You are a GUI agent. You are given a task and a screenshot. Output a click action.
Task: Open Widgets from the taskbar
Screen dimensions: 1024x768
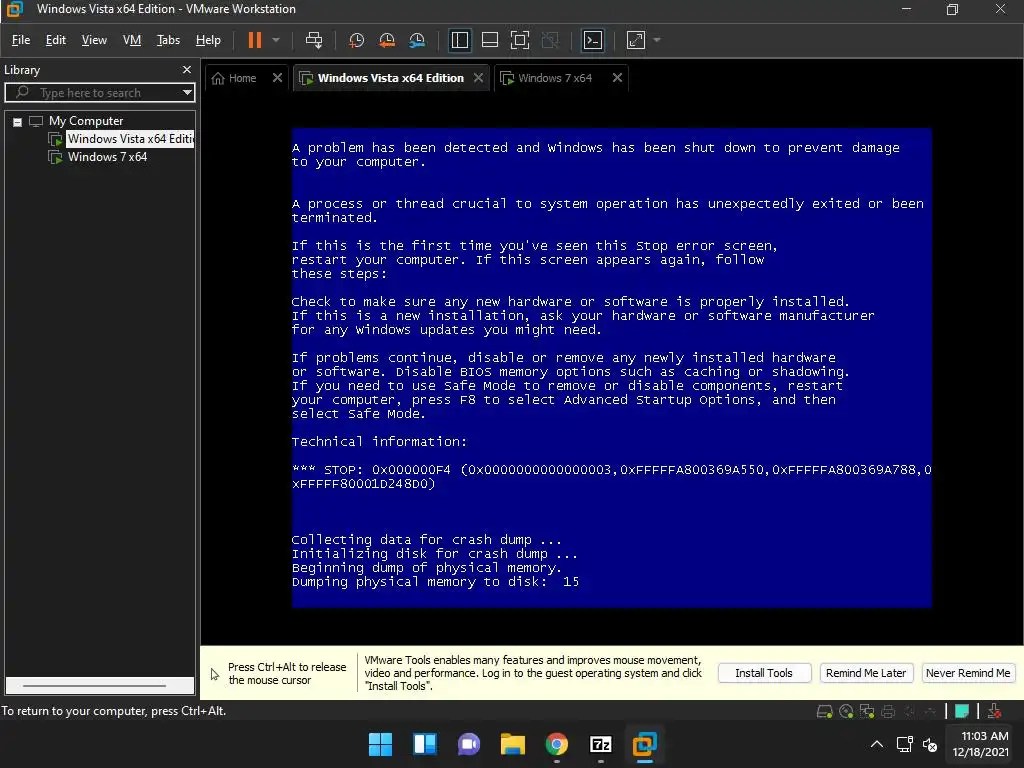424,744
